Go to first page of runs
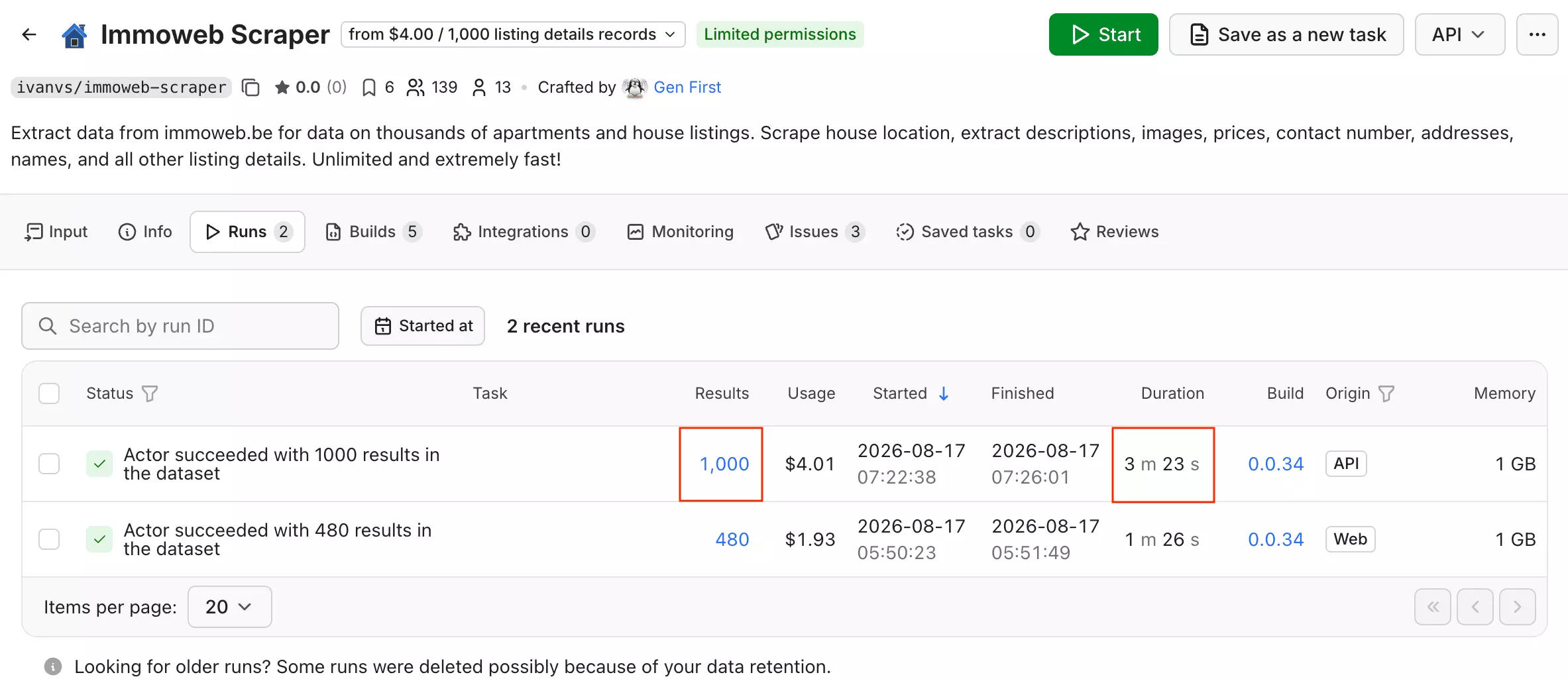This screenshot has width=1568, height=681. (1433, 607)
